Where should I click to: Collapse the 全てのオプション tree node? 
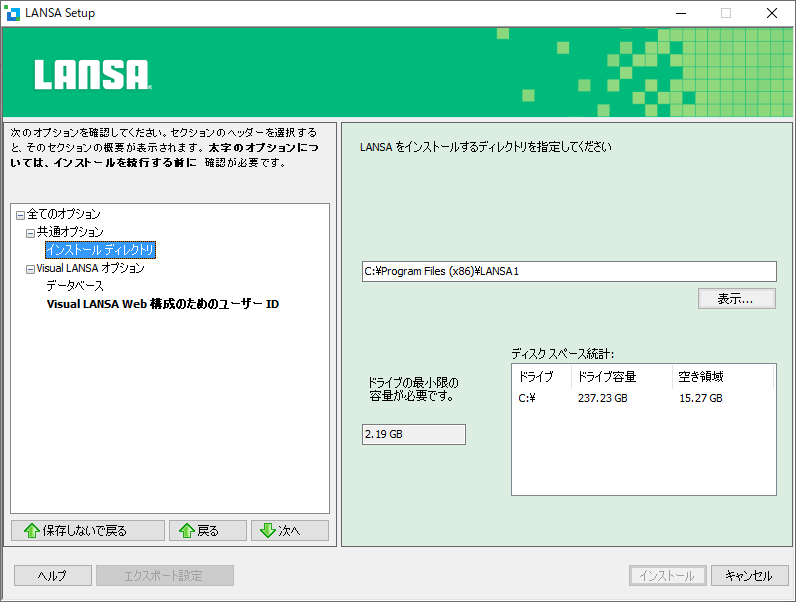[x=20, y=215]
